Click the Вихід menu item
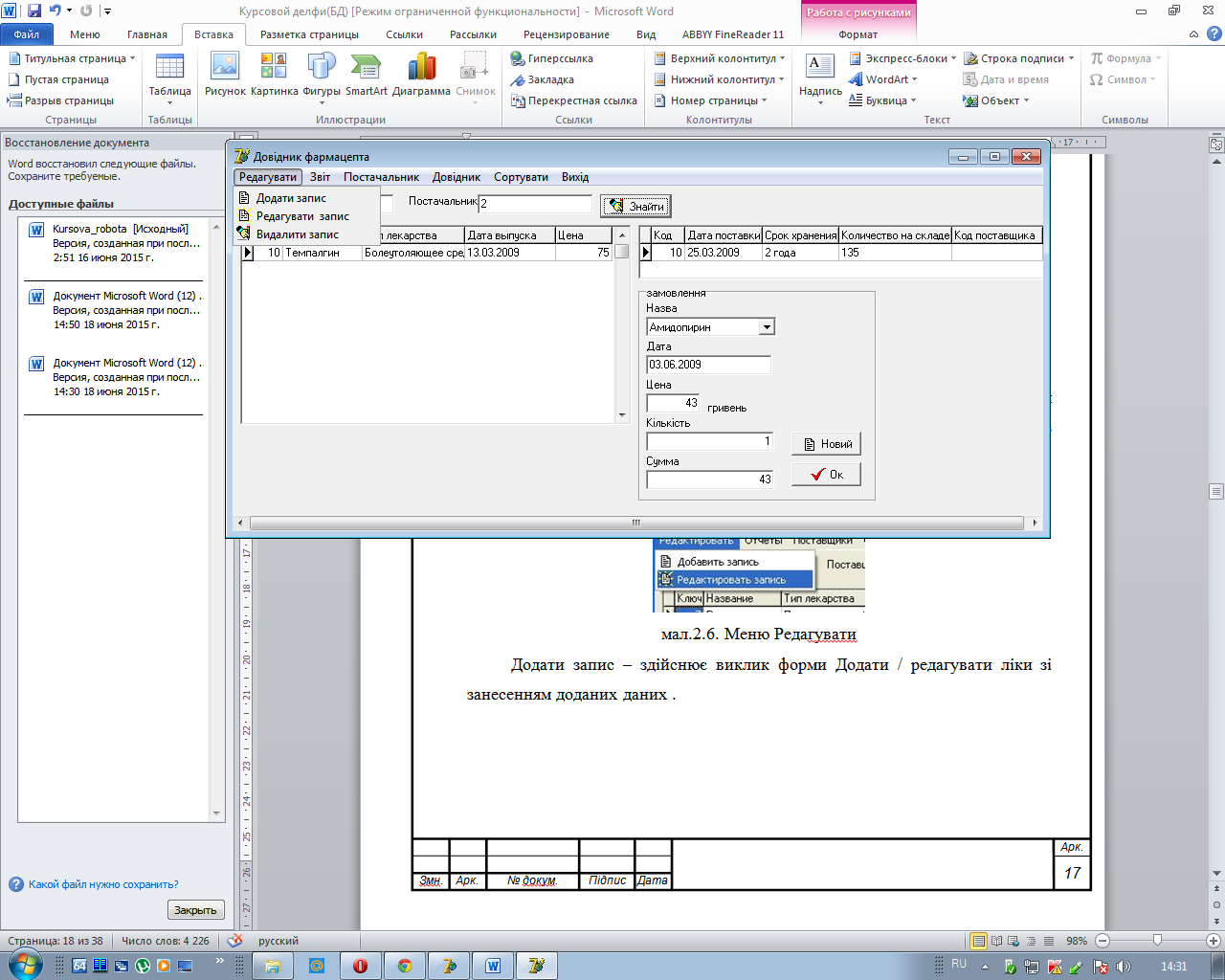The image size is (1225, 980). pos(575,177)
